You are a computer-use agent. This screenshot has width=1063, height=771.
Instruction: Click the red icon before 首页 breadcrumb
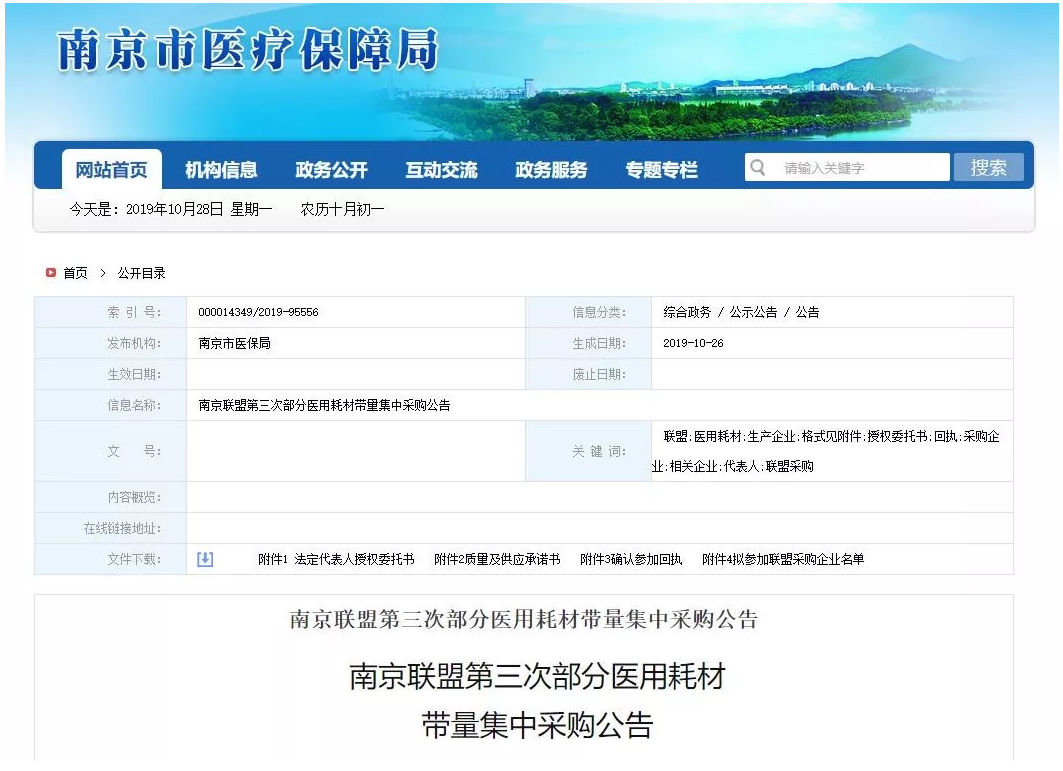tap(50, 273)
